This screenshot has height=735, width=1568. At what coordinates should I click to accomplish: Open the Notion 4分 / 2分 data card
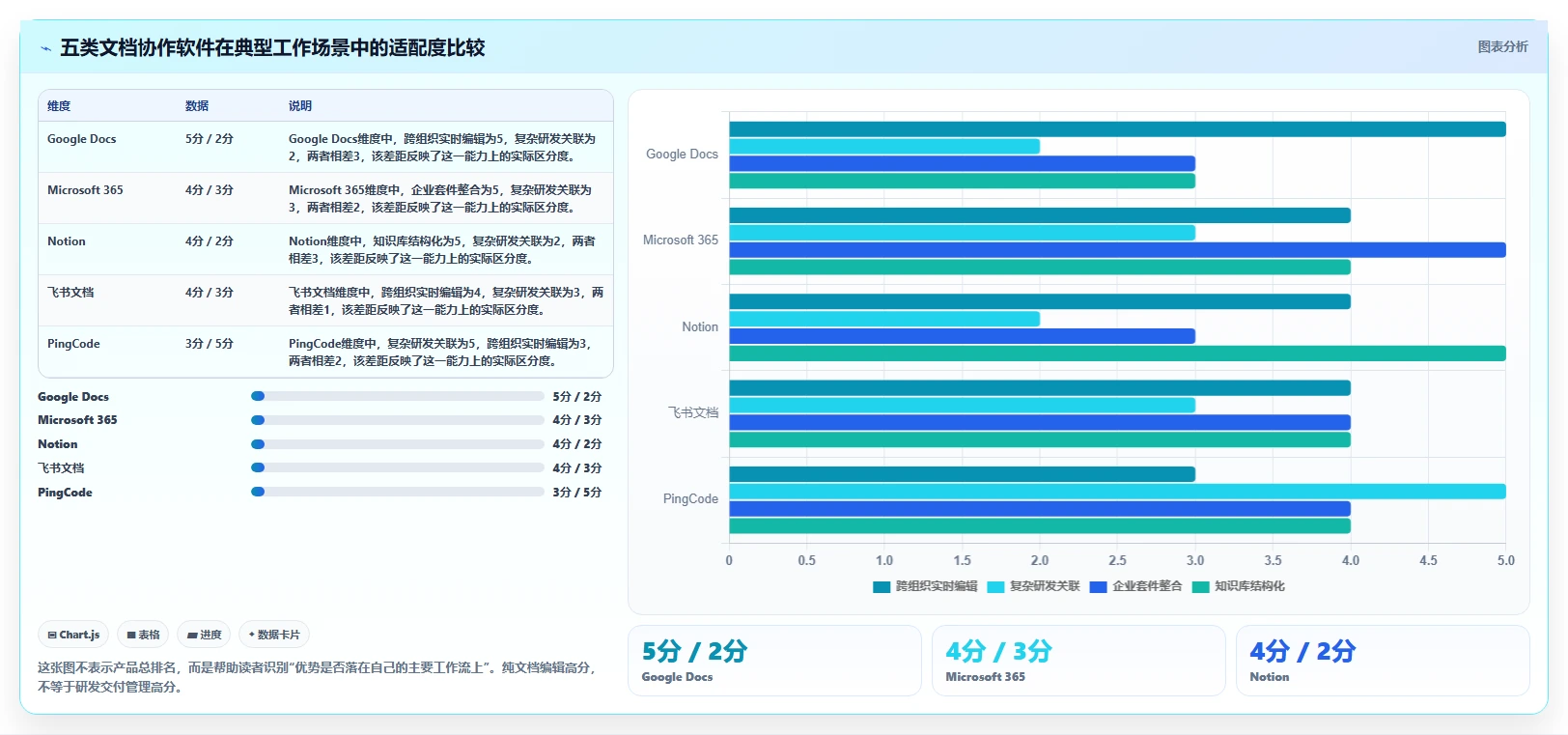point(1383,661)
